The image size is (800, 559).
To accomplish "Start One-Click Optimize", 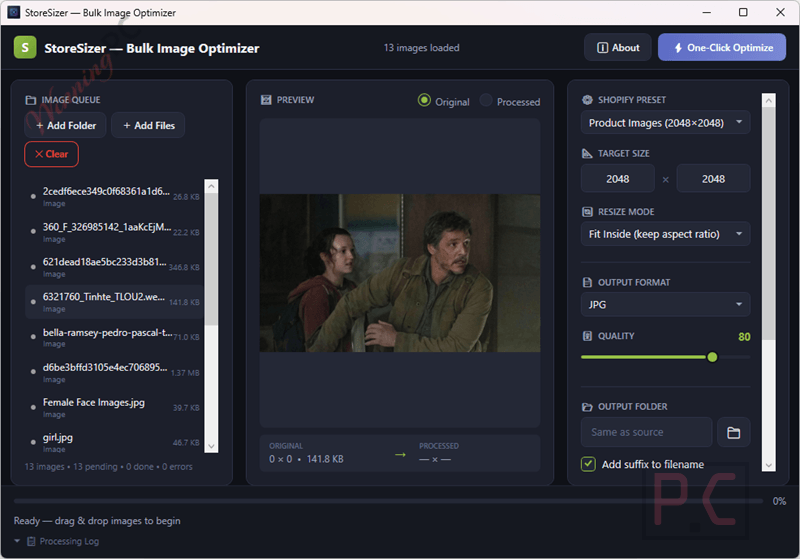I will [721, 47].
